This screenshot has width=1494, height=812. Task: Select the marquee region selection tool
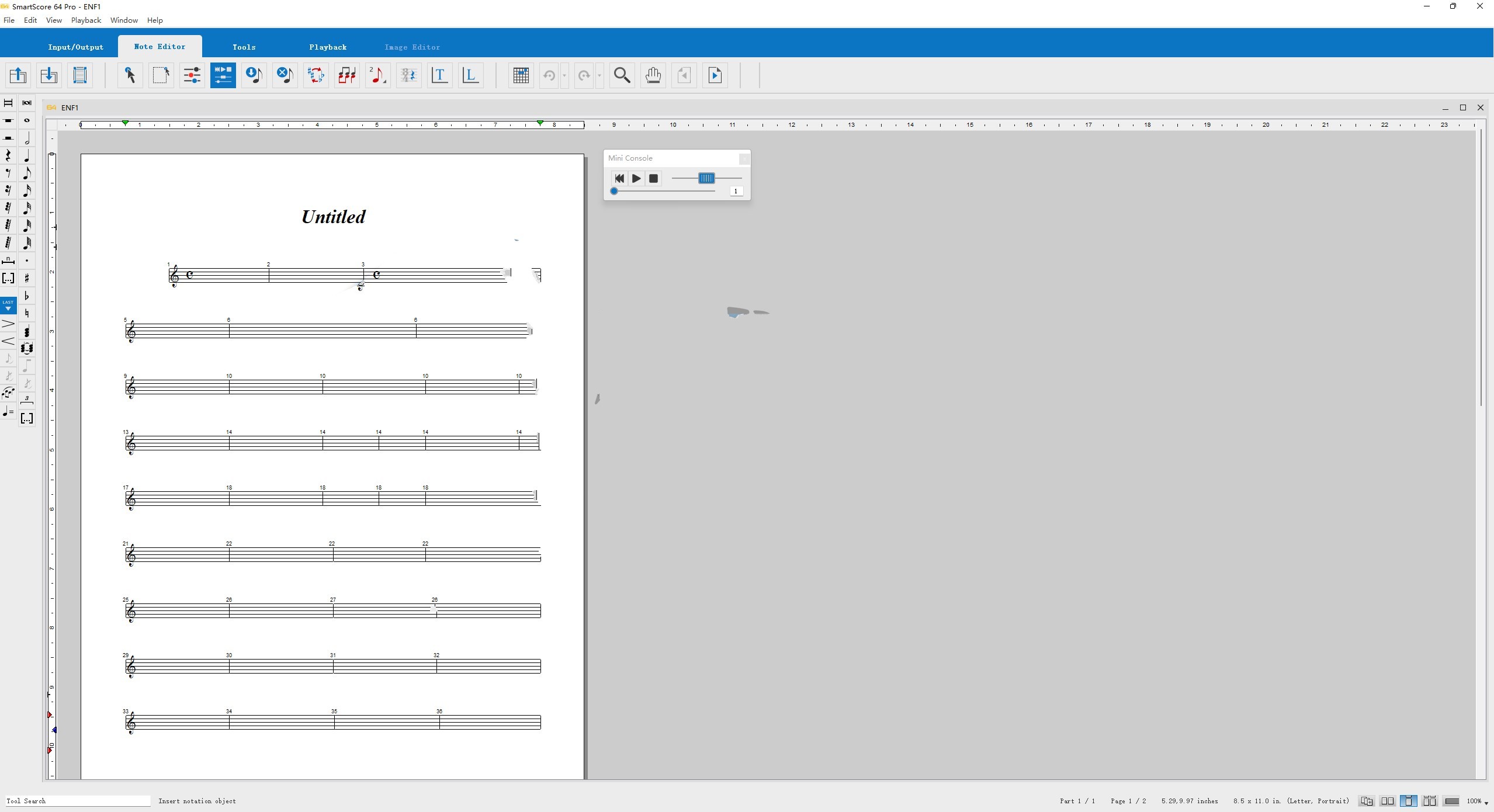coord(161,75)
